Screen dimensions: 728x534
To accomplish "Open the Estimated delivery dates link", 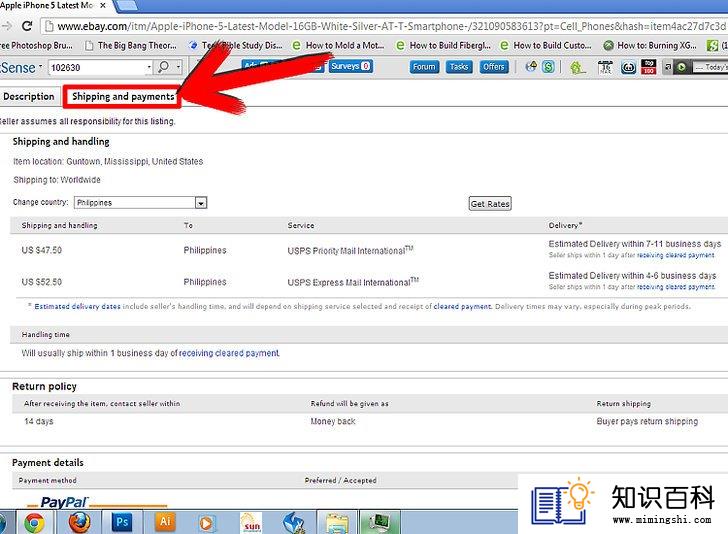I will click(x=77, y=306).
